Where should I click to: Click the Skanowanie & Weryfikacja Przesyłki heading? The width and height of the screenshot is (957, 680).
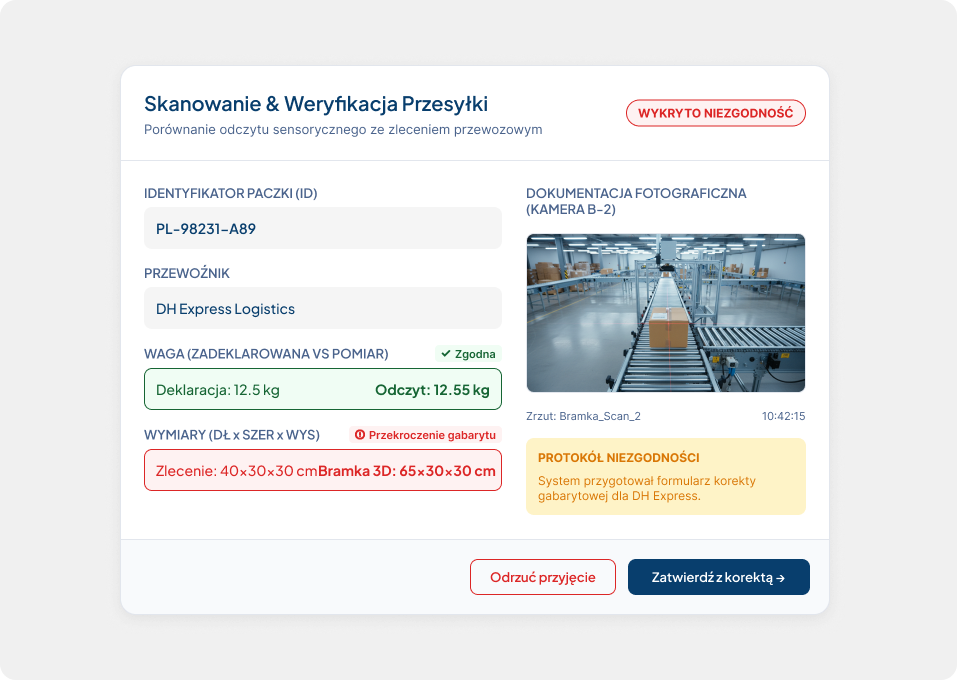click(x=316, y=104)
